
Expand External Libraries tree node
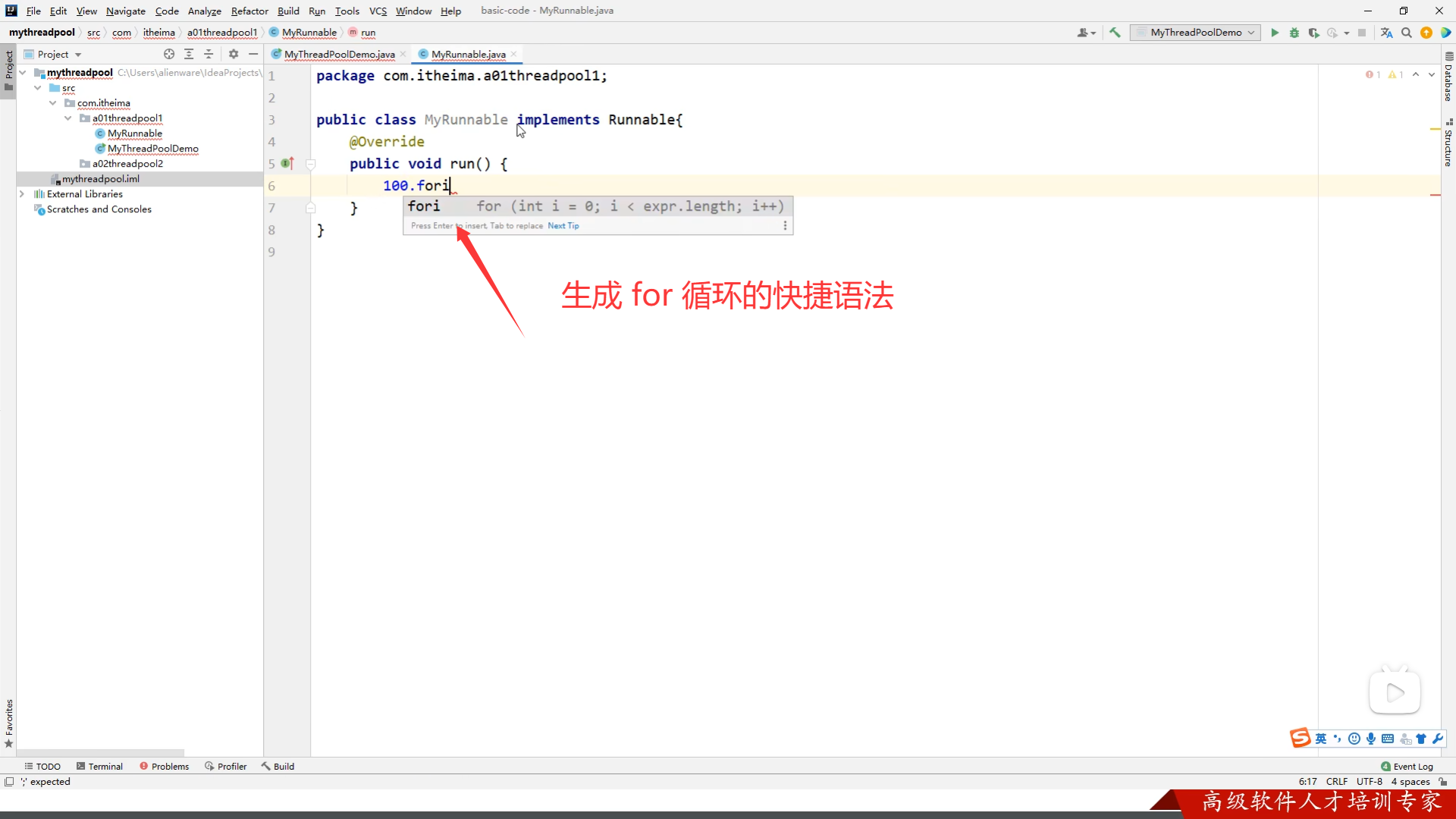click(22, 194)
